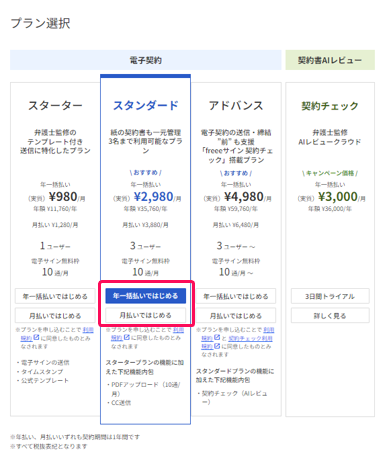This screenshot has width=391, height=456.
Task: Click the スターター plan title
Action: (55, 106)
